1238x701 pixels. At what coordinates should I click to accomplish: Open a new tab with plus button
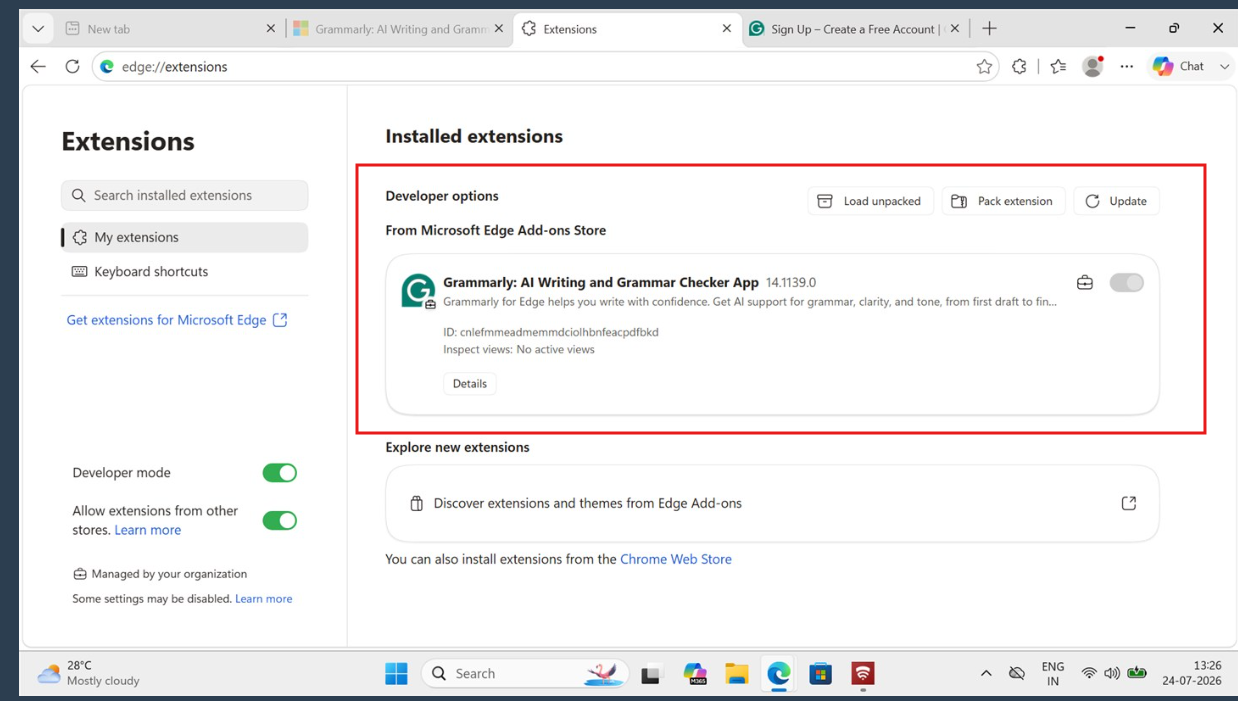[989, 29]
